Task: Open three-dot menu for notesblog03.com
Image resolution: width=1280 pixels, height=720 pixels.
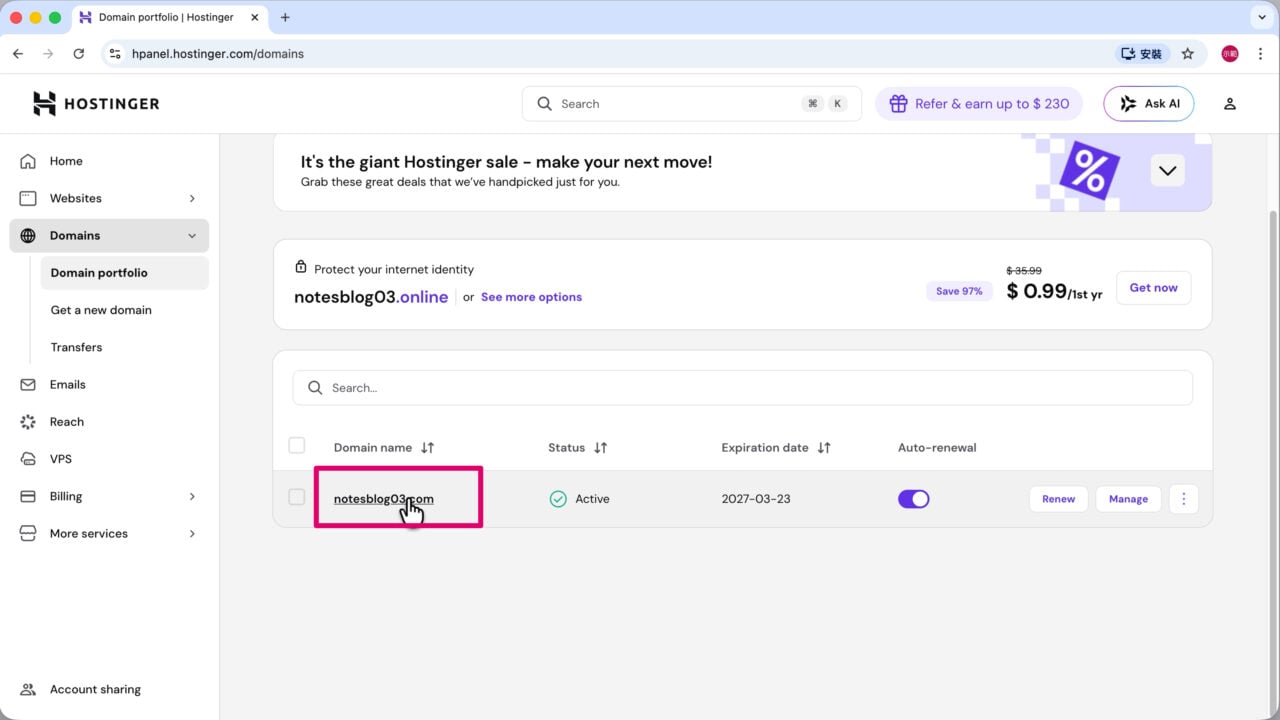Action: 1184,499
